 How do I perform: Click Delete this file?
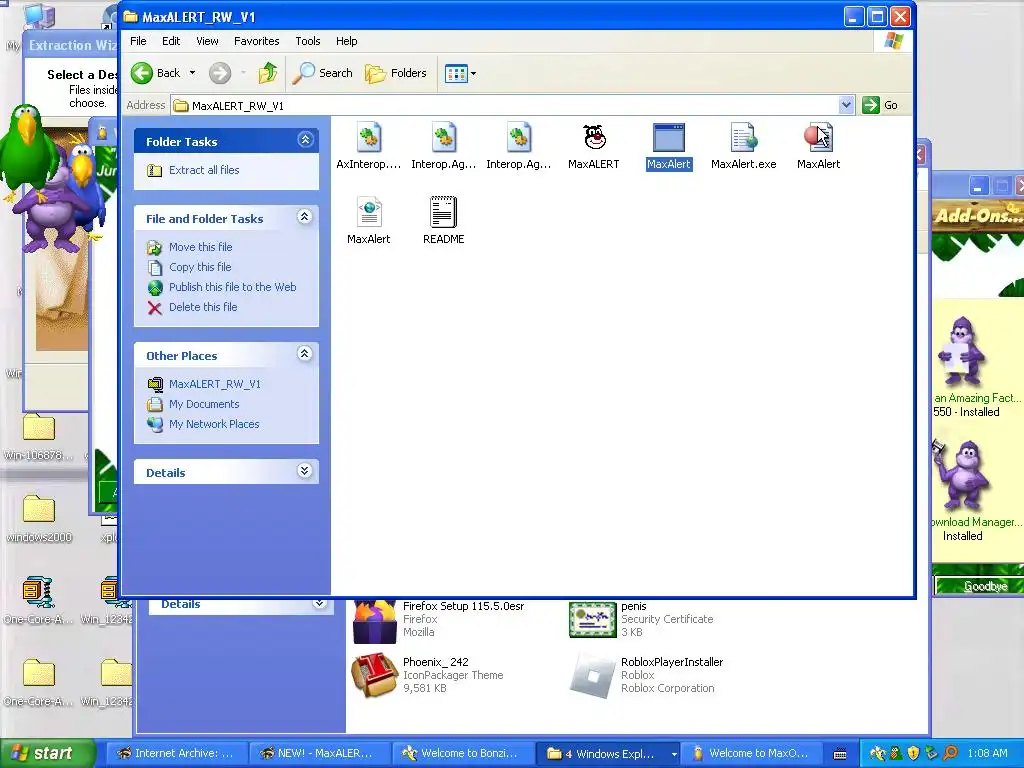point(203,307)
